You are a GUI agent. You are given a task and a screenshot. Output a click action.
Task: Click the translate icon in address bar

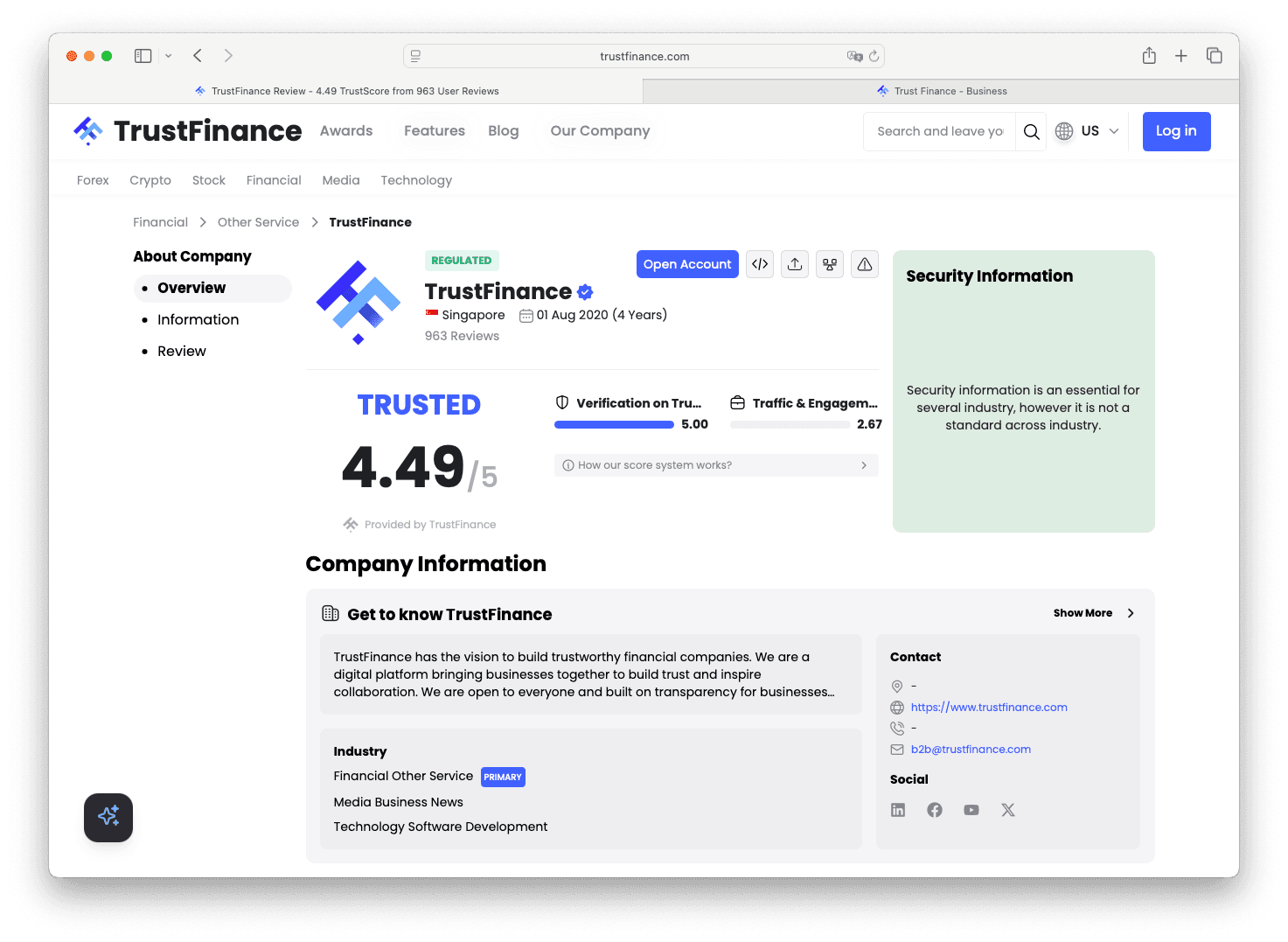(x=854, y=56)
